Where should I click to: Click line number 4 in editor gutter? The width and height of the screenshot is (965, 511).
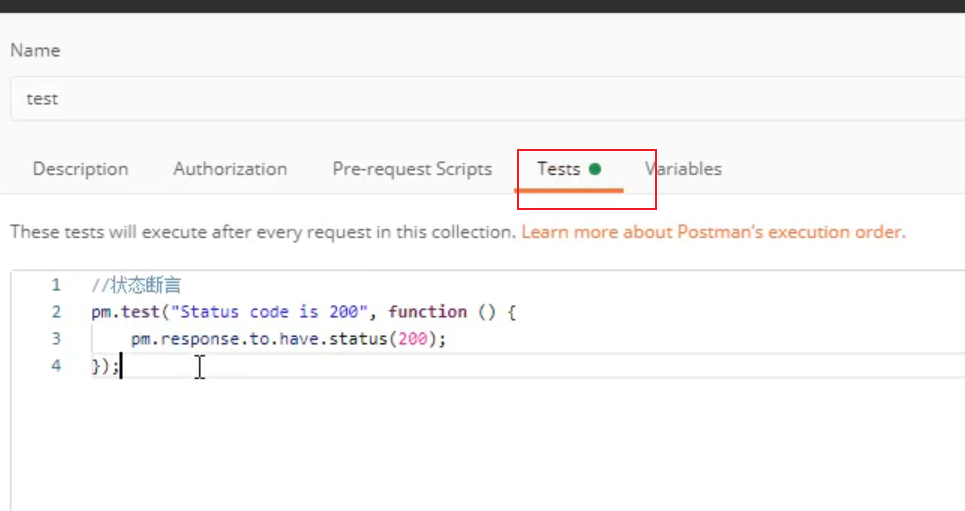coord(56,366)
